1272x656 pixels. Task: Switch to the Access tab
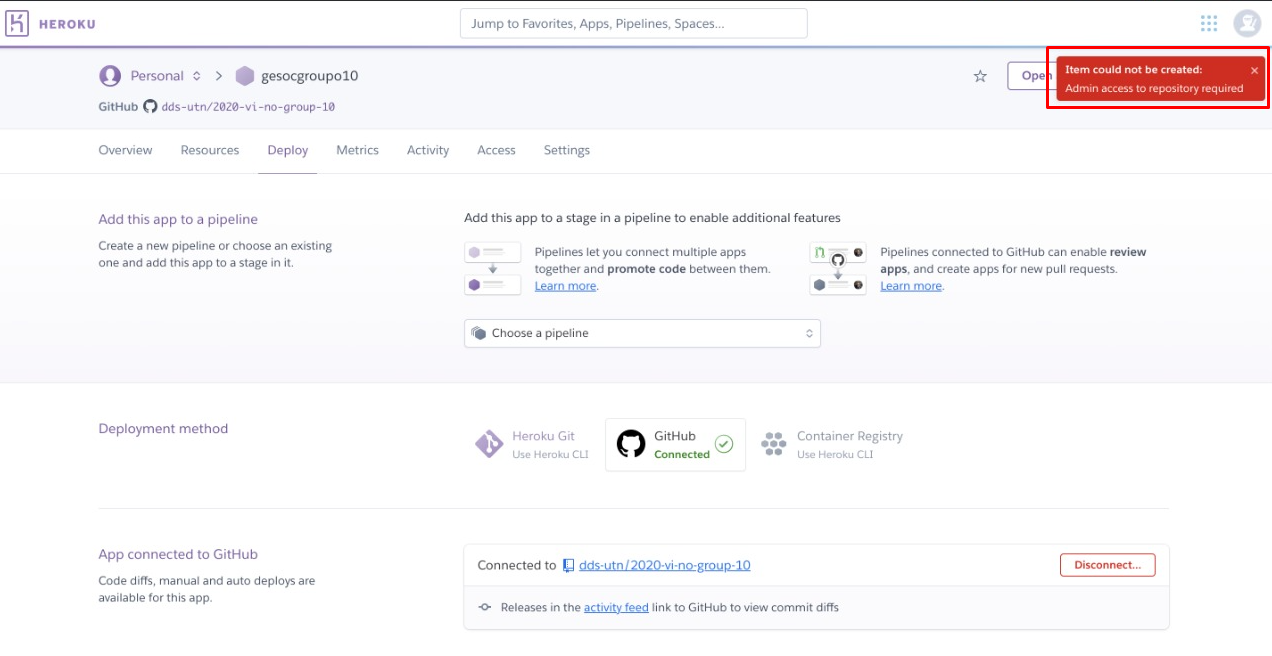(x=496, y=150)
